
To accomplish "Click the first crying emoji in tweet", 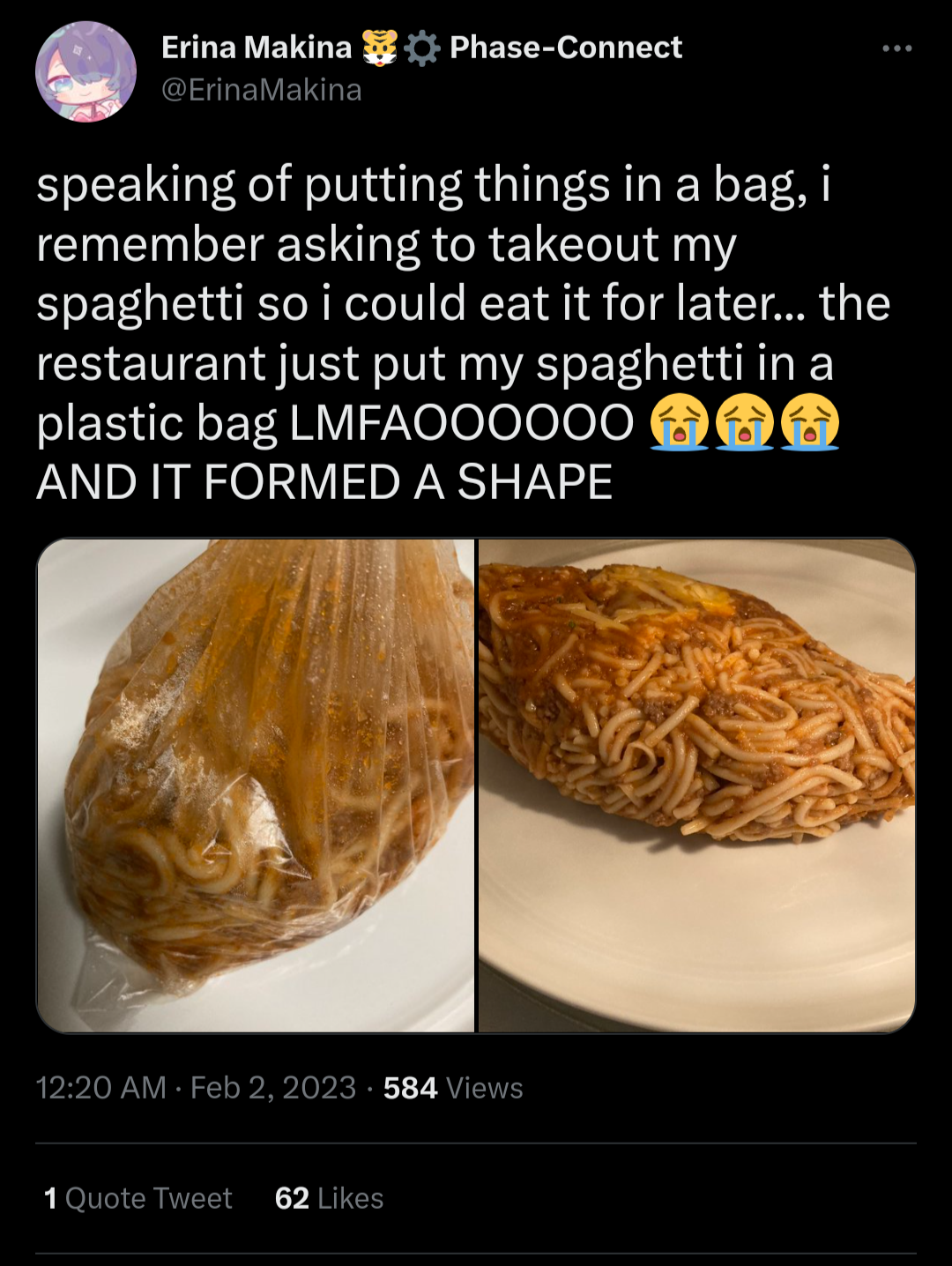I will pos(679,422).
